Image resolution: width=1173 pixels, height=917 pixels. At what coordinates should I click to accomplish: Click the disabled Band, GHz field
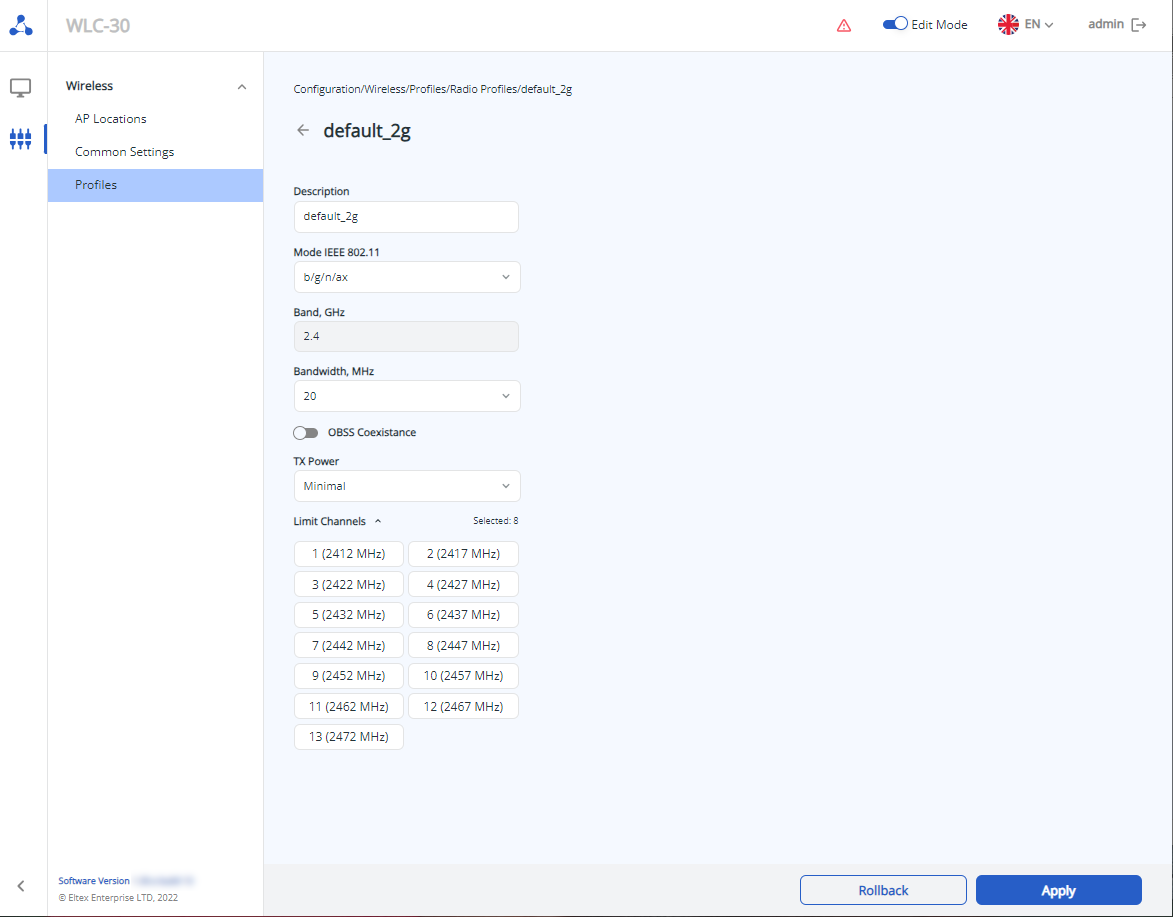pyautogui.click(x=406, y=337)
